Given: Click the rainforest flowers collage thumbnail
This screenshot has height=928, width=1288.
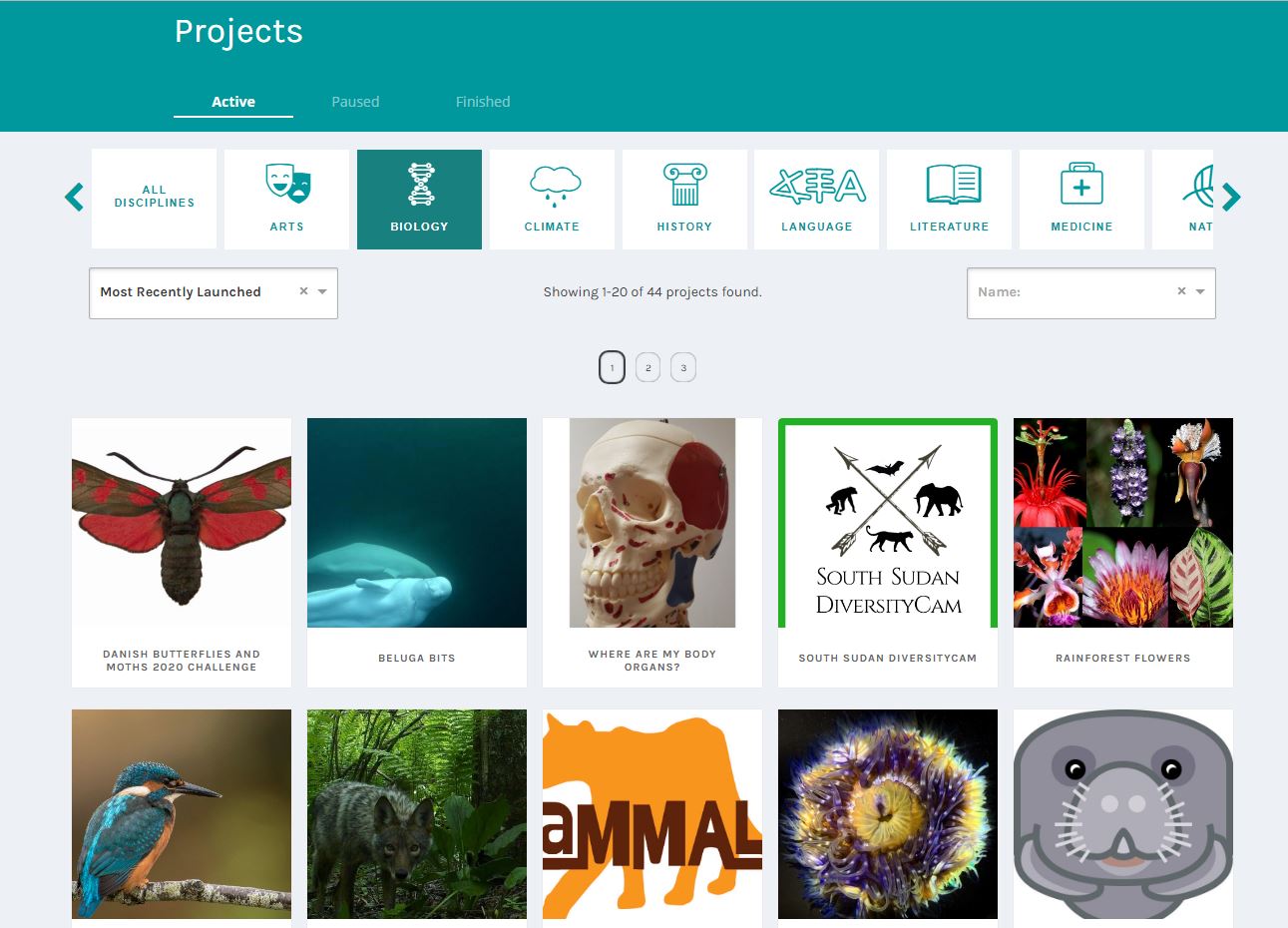Looking at the screenshot, I should point(1123,523).
